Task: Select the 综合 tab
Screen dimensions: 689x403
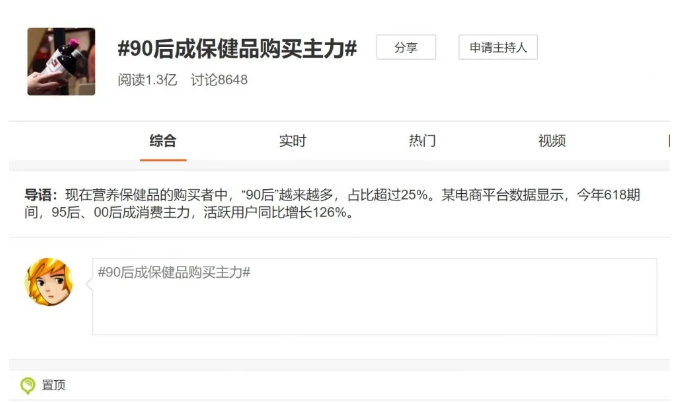Action: 163,141
